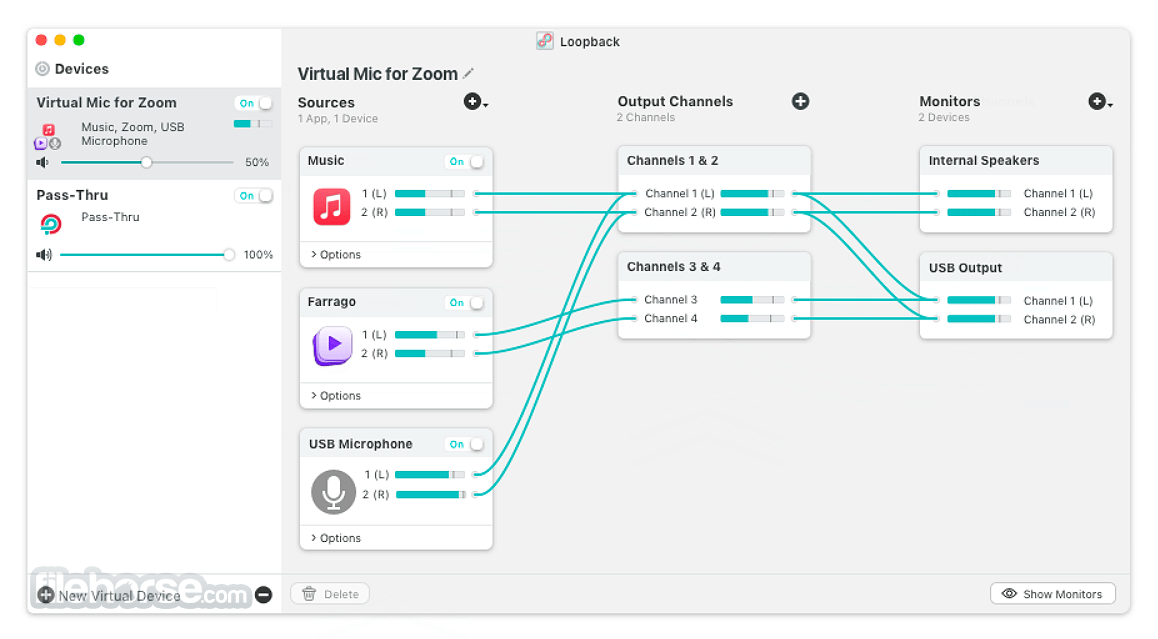
Task: Click the source icons cluster under Virtual Mic
Action: [x=48, y=137]
